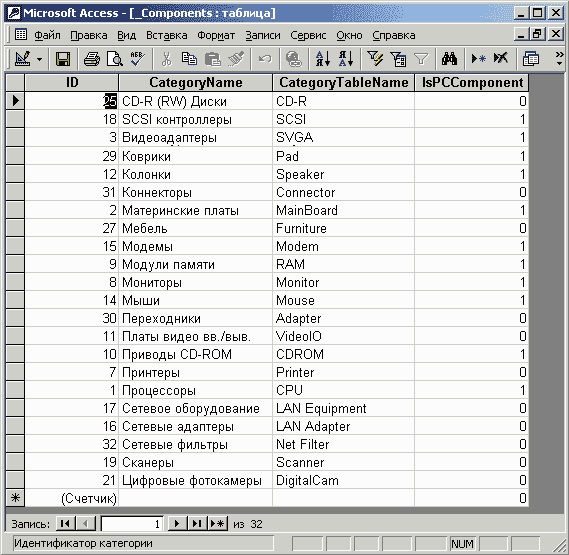The width and height of the screenshot is (569, 555).
Task: Toggle the Apply Filter funnel button
Action: point(421,59)
